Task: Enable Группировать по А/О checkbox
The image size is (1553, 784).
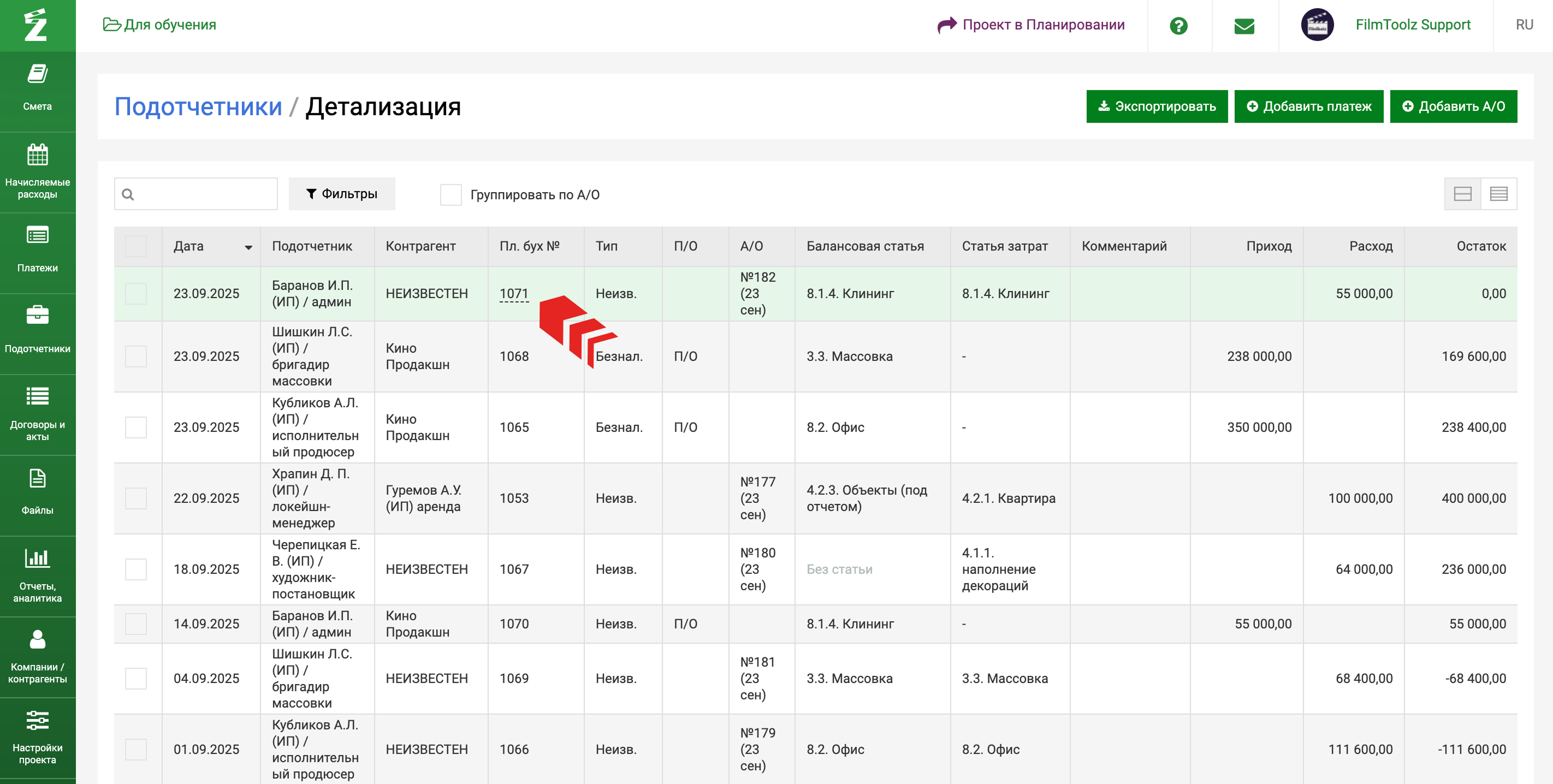Action: pos(451,195)
